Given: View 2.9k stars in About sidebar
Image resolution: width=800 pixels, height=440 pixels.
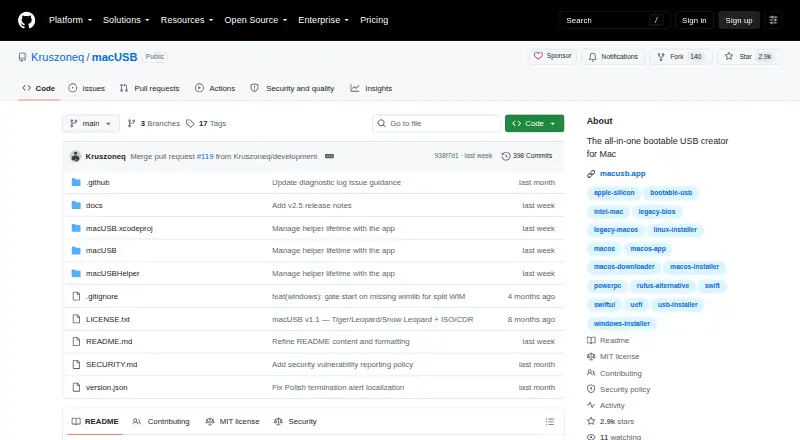Looking at the screenshot, I should (611, 422).
